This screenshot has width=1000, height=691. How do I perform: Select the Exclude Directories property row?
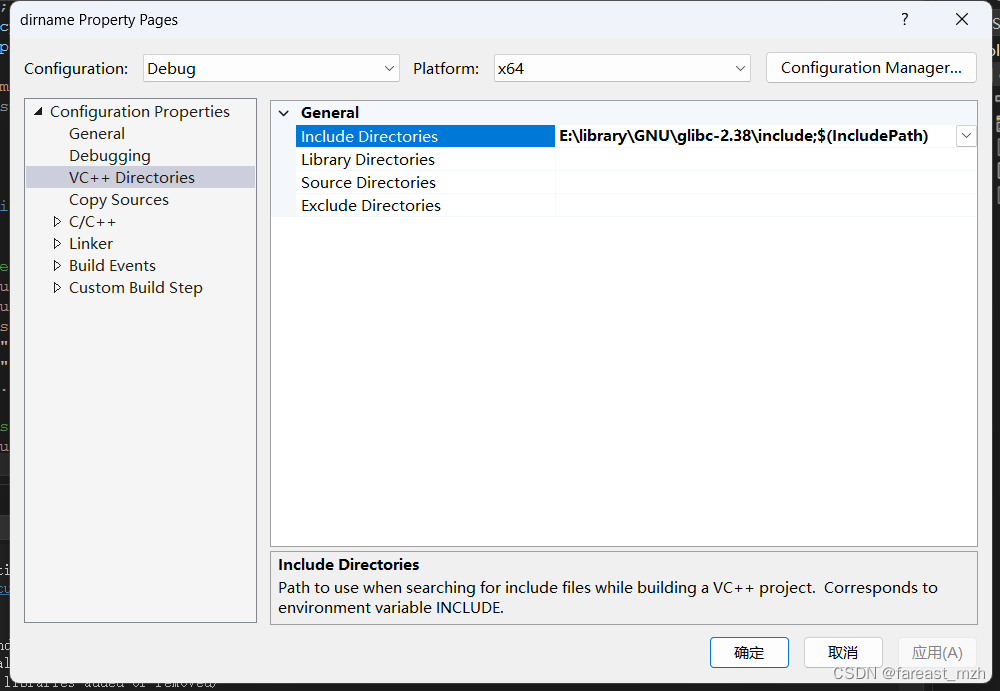coord(370,205)
